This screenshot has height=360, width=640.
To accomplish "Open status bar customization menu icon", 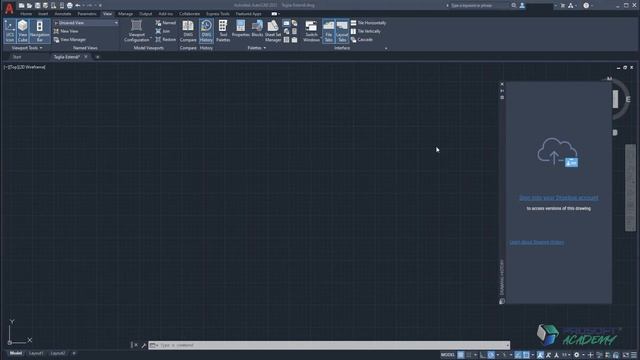I will click(634, 355).
